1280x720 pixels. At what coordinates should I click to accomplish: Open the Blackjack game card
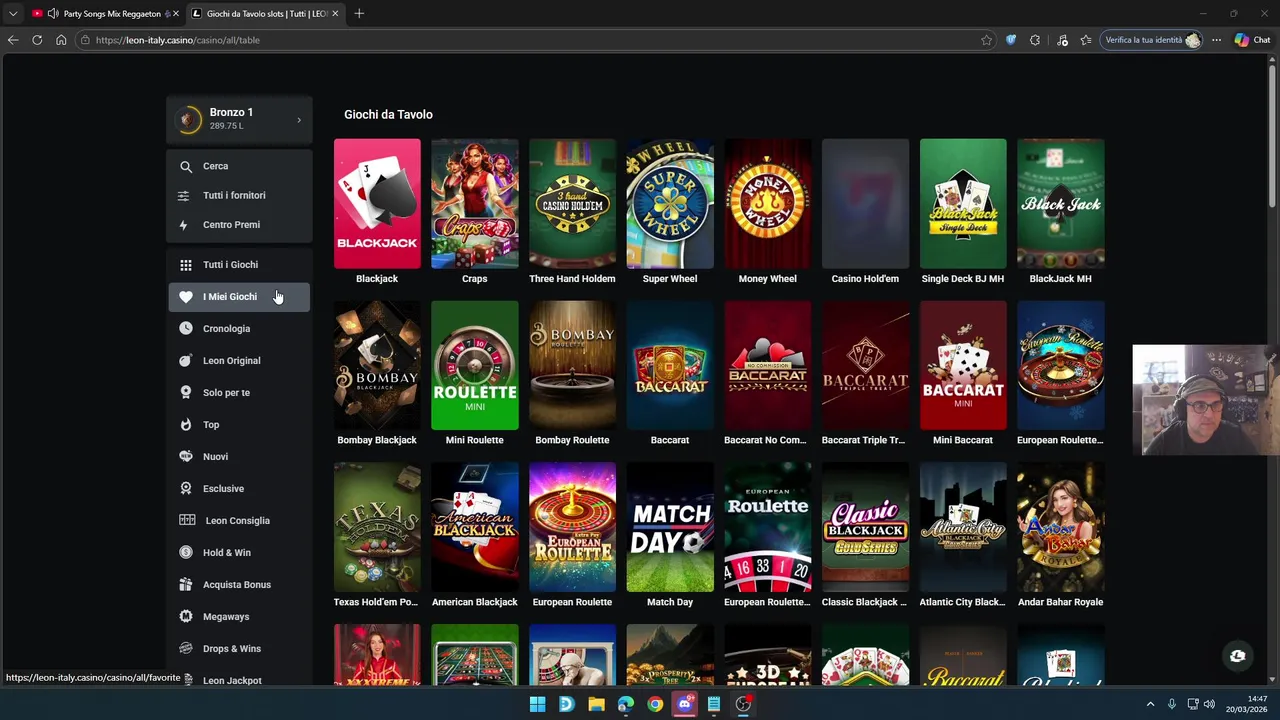(377, 204)
